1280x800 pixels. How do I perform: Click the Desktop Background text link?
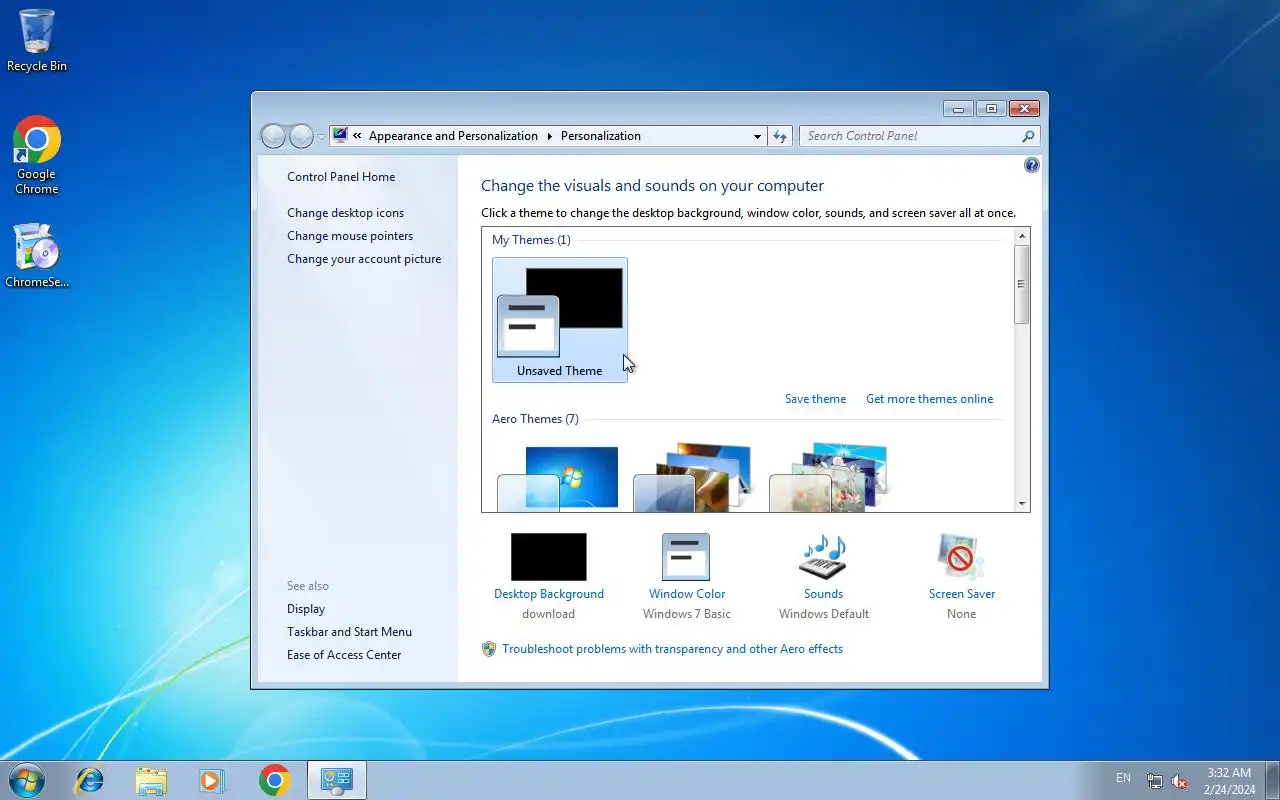tap(549, 594)
